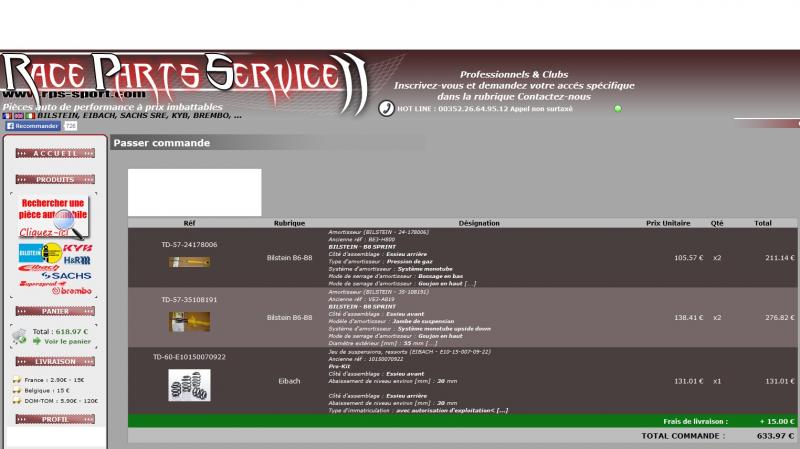Click reference TD-57-35108191
Viewport: 800px width, 449px height.
[189, 300]
